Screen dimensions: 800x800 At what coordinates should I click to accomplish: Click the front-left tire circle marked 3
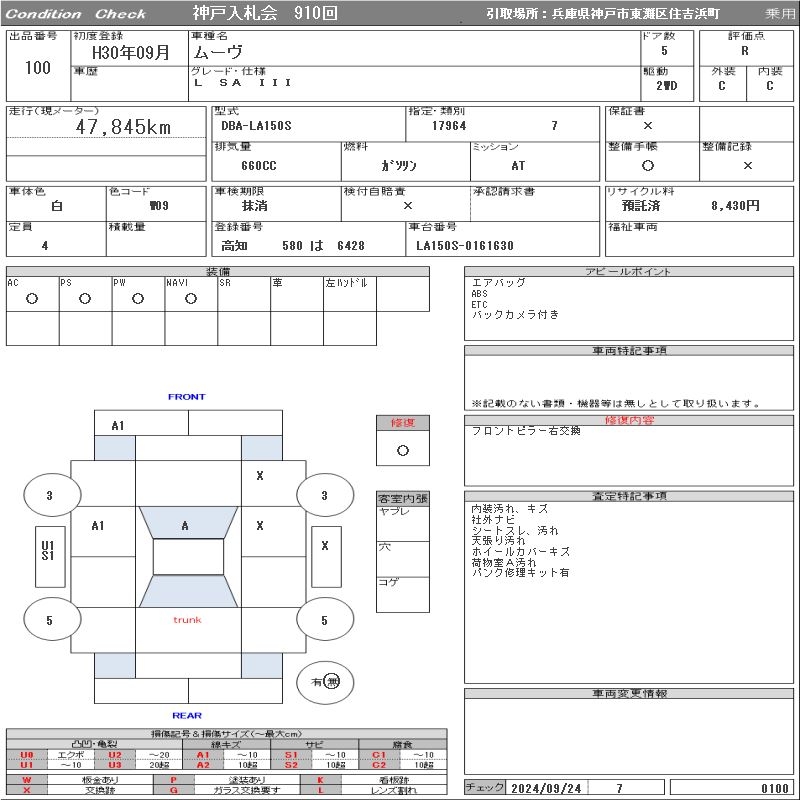click(49, 495)
